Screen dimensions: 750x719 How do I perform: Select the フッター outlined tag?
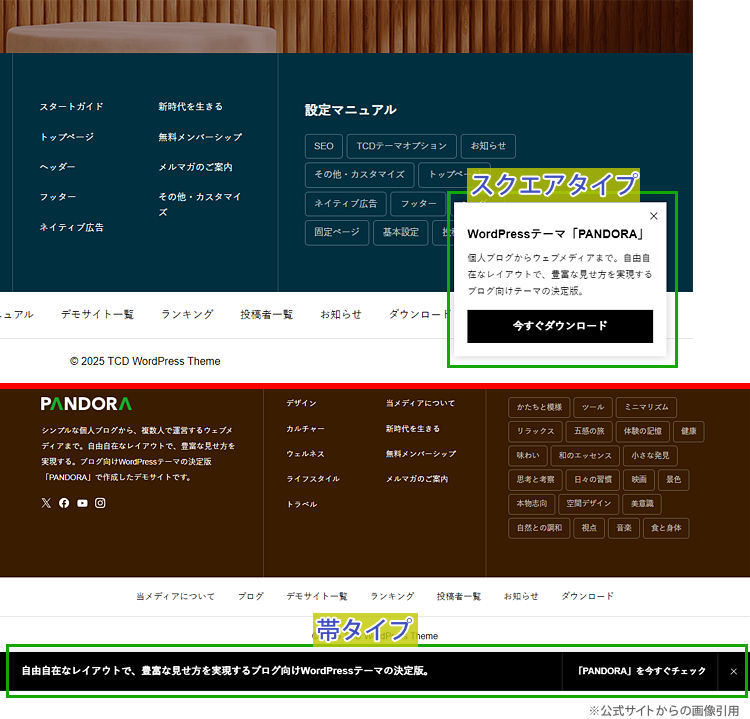tap(419, 204)
